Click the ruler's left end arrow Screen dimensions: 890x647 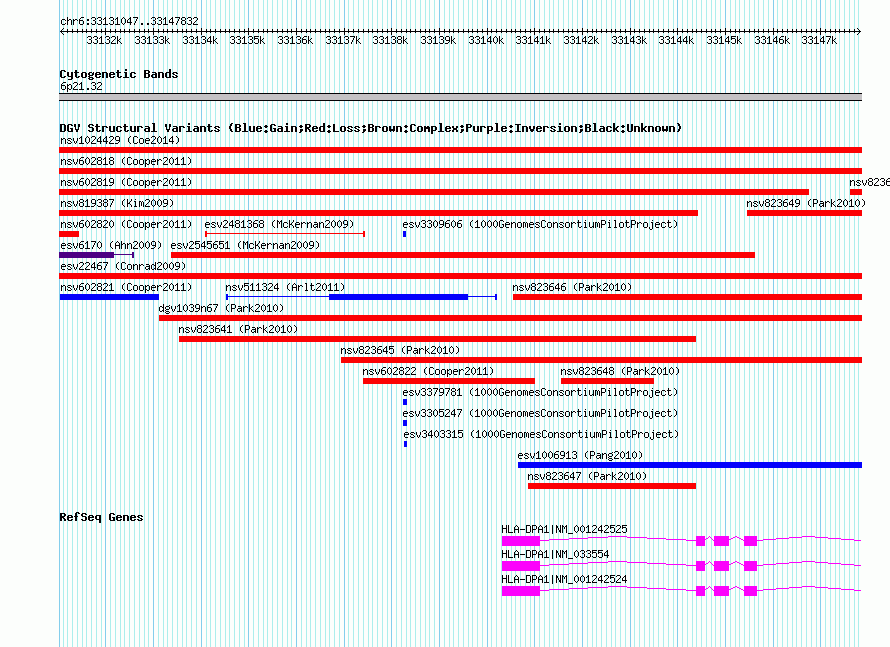(x=62, y=31)
